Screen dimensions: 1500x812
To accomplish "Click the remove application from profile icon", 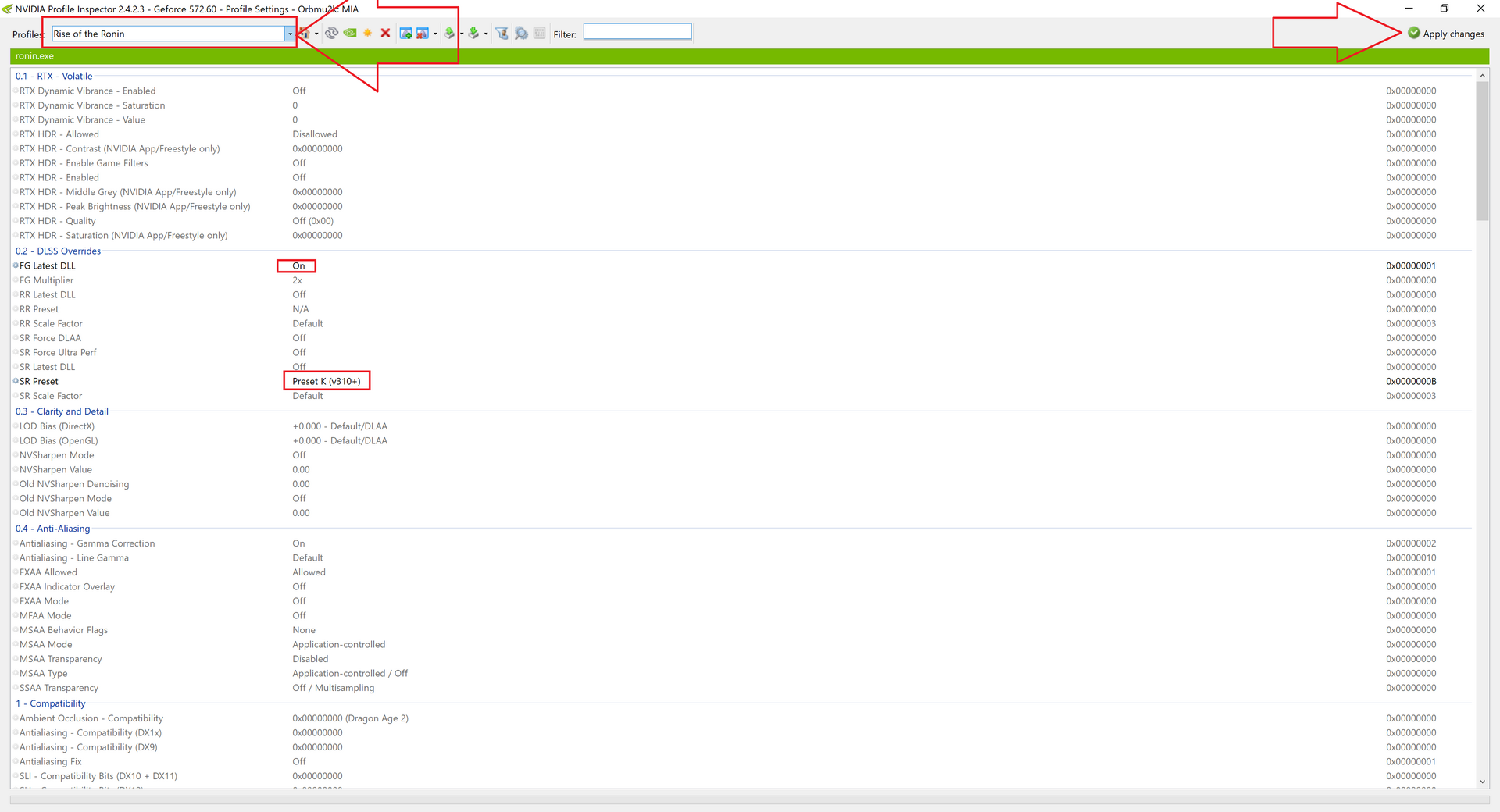I will (423, 33).
